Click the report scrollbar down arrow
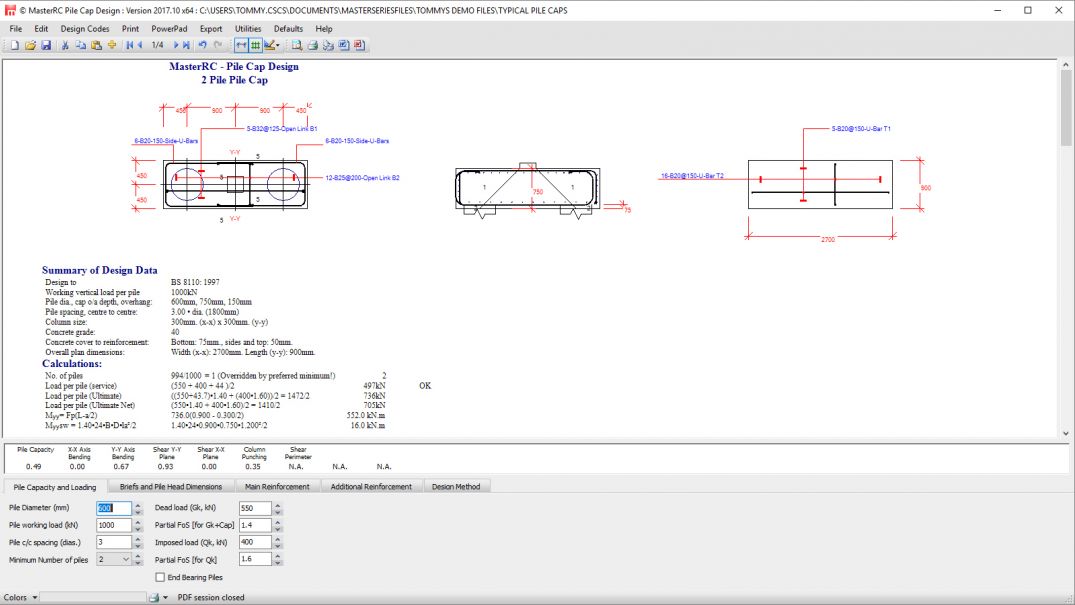Image resolution: width=1075 pixels, height=605 pixels. [x=1065, y=433]
